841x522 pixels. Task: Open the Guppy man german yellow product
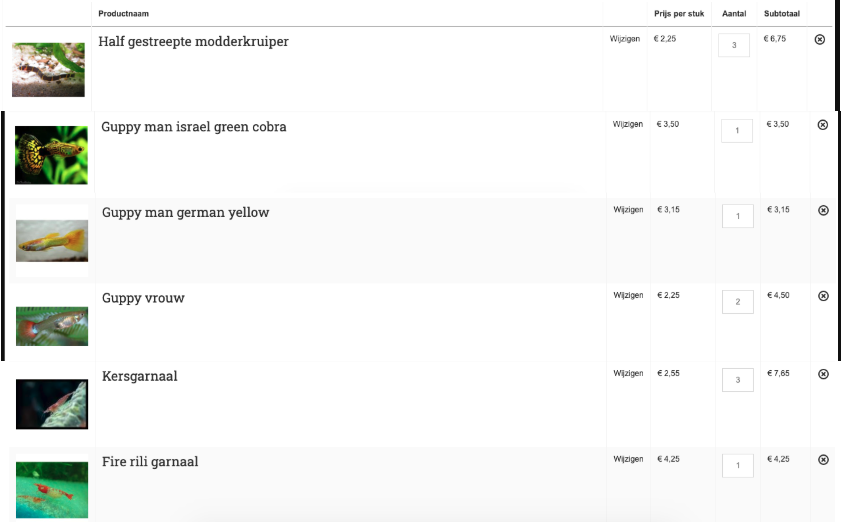(x=185, y=213)
